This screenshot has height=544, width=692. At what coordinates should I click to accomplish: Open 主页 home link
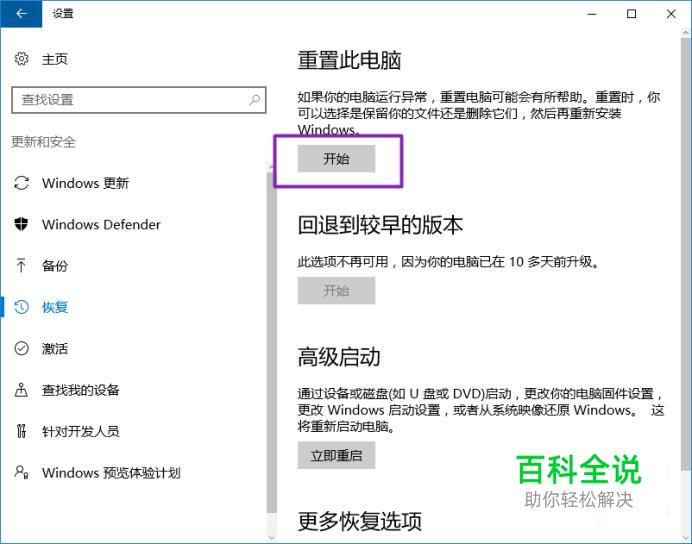(55, 59)
